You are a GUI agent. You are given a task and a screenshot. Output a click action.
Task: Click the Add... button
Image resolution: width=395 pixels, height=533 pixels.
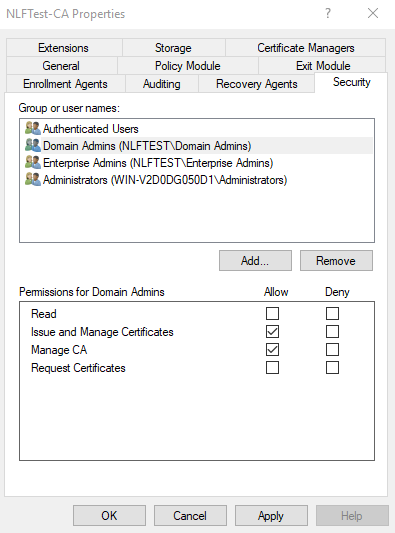click(255, 261)
